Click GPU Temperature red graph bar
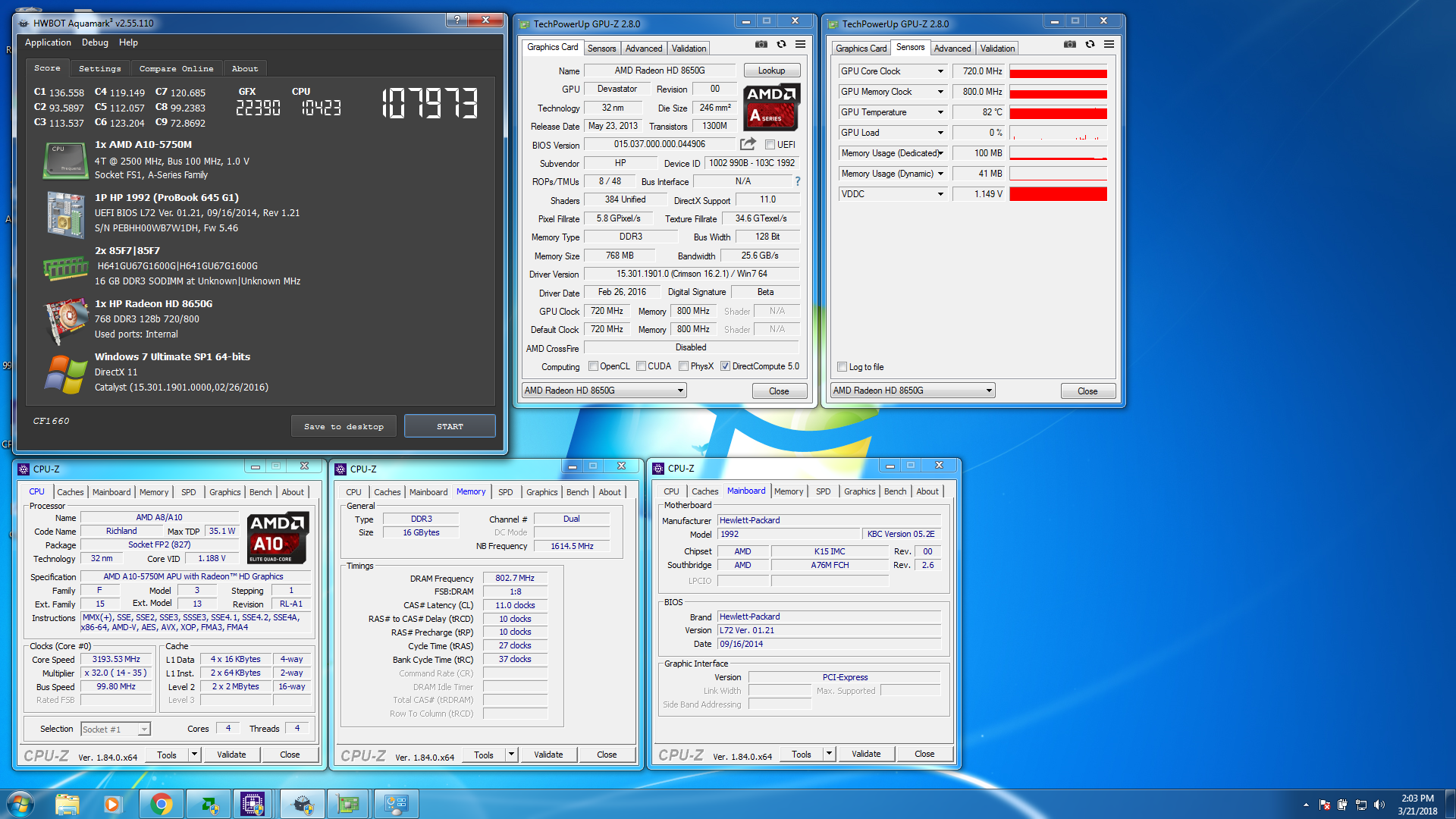 (1058, 114)
